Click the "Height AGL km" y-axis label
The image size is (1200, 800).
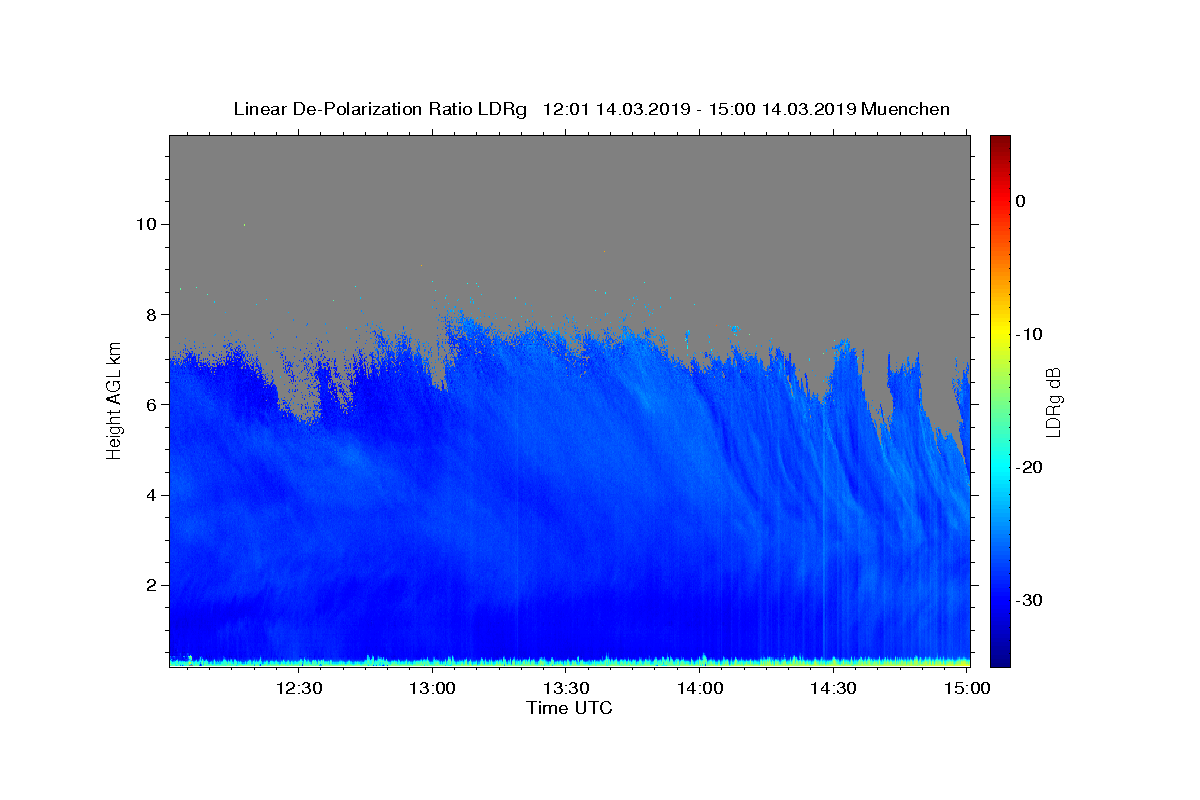coord(114,401)
